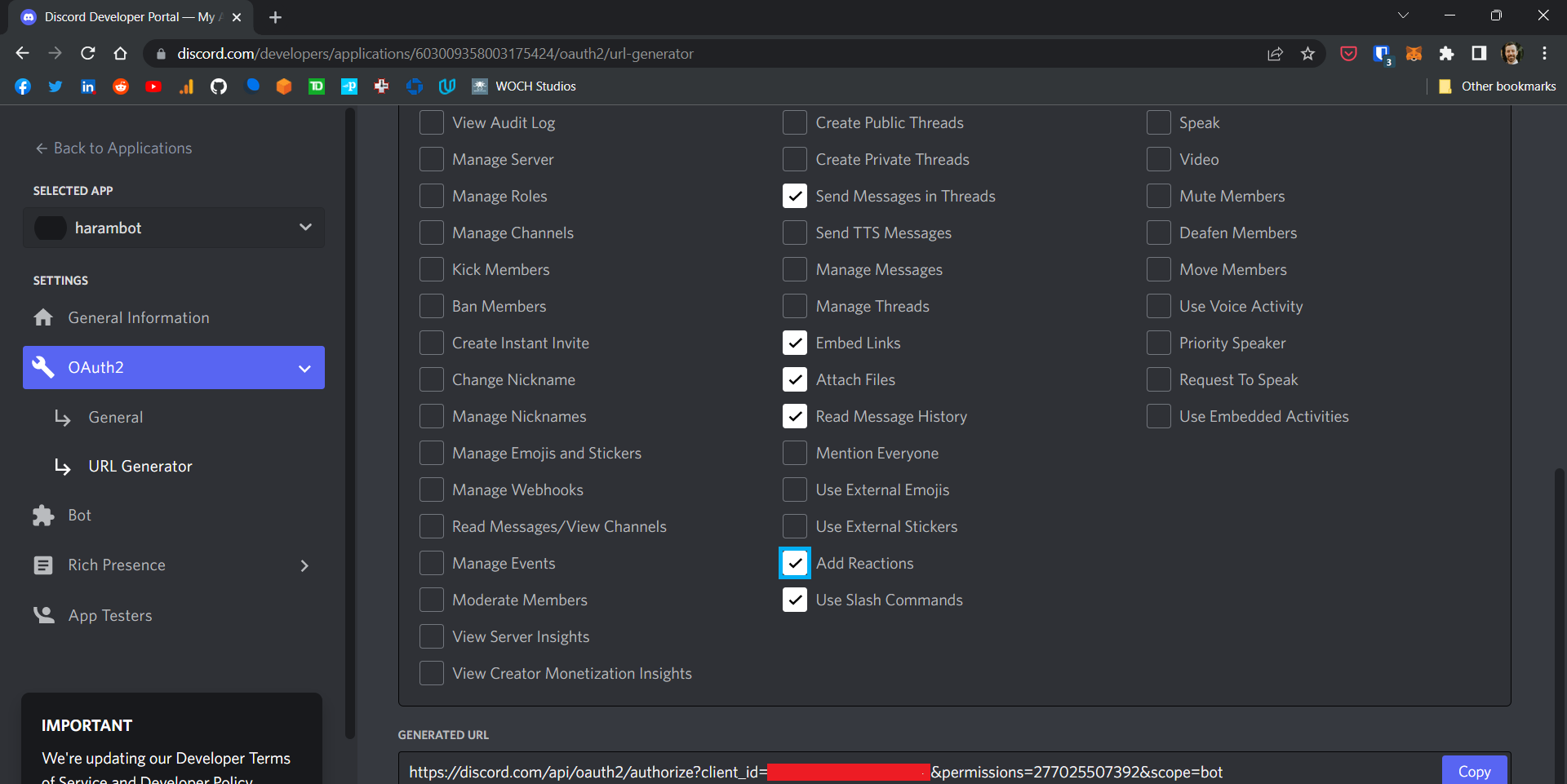Go to the browser home page
This screenshot has width=1567, height=784.
pos(121,54)
